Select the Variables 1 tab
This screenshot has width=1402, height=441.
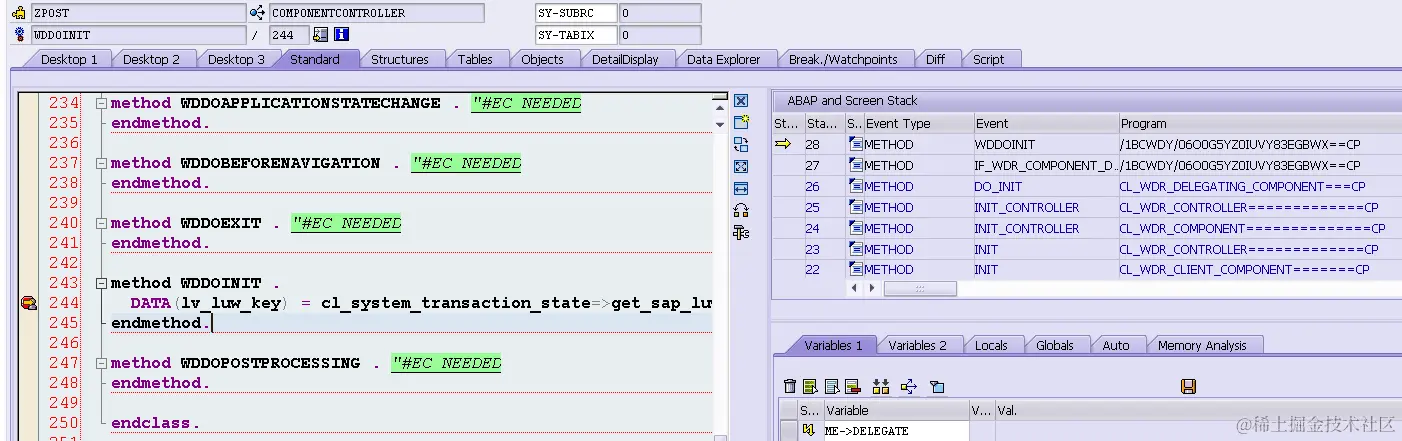pos(833,345)
